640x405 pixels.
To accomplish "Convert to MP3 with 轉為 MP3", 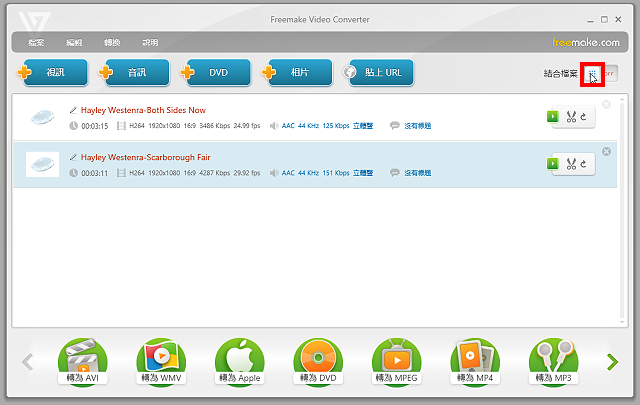I will [x=553, y=362].
